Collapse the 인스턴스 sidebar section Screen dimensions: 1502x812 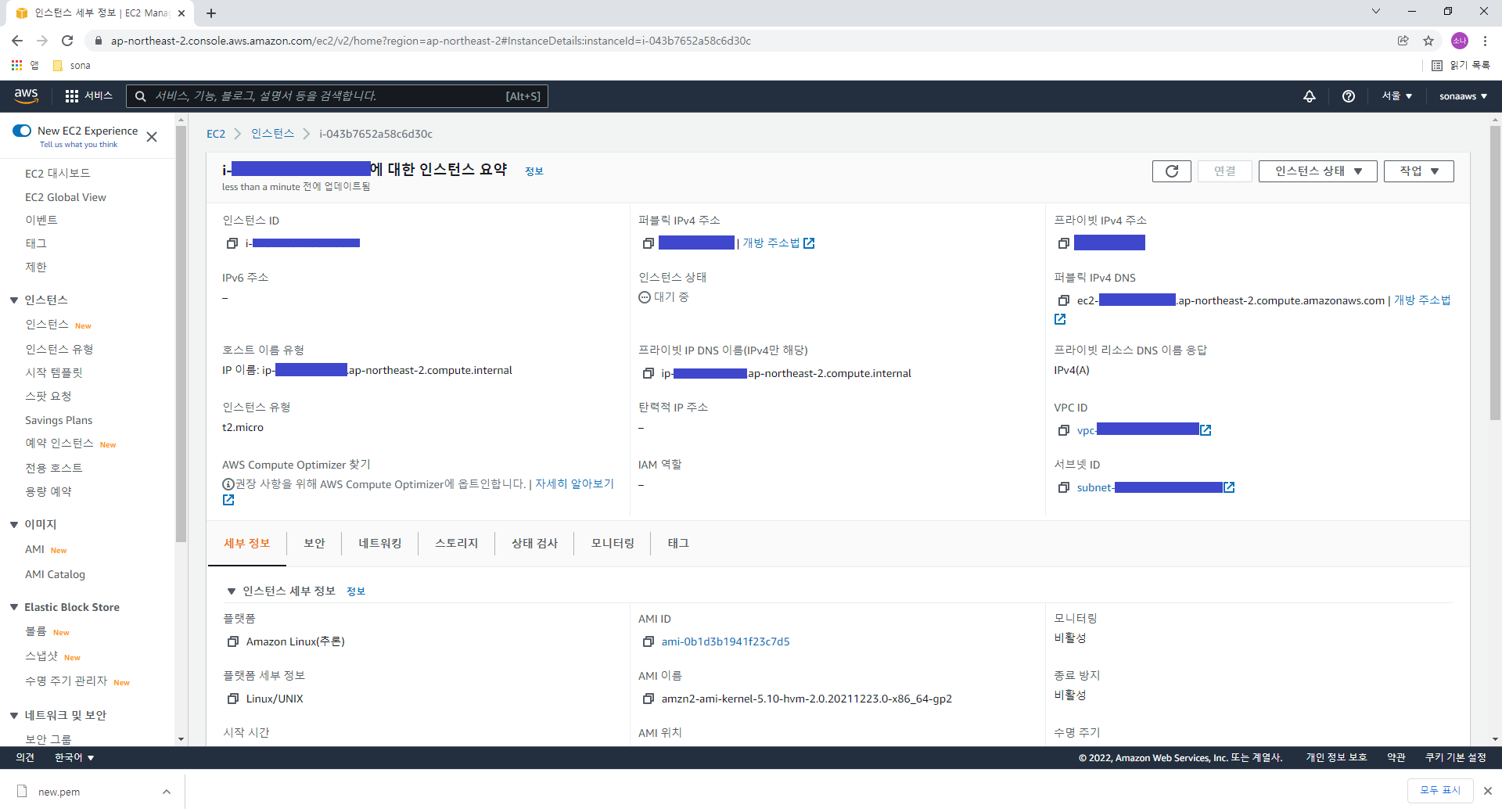pos(14,300)
